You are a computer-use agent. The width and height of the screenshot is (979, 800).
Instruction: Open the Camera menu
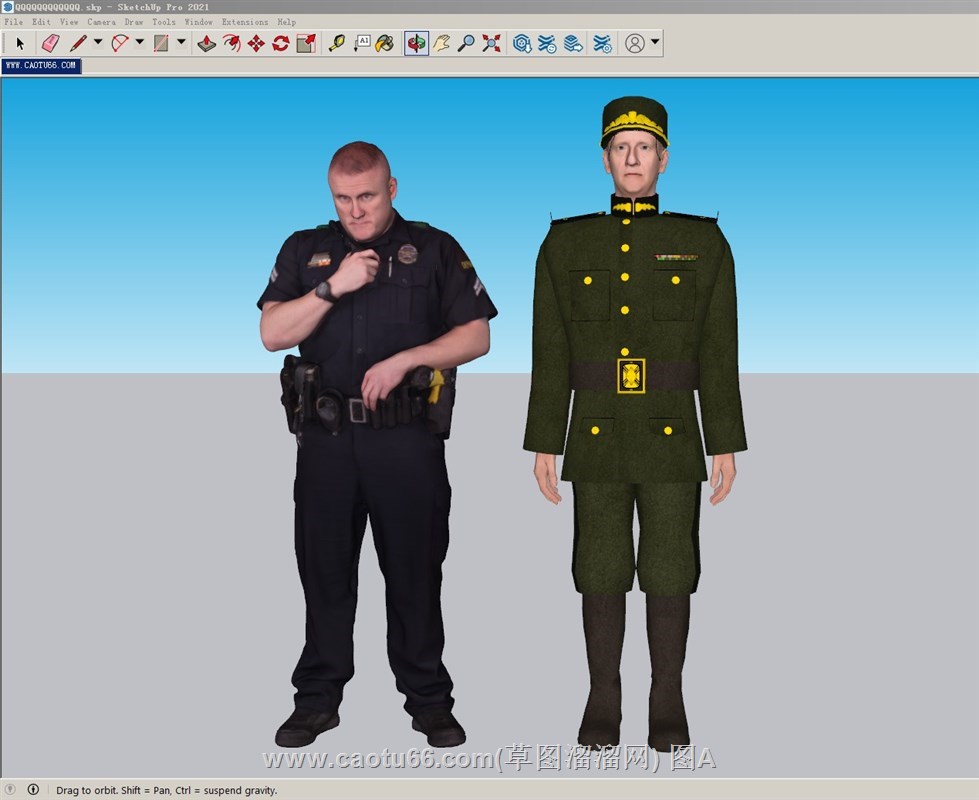point(101,21)
